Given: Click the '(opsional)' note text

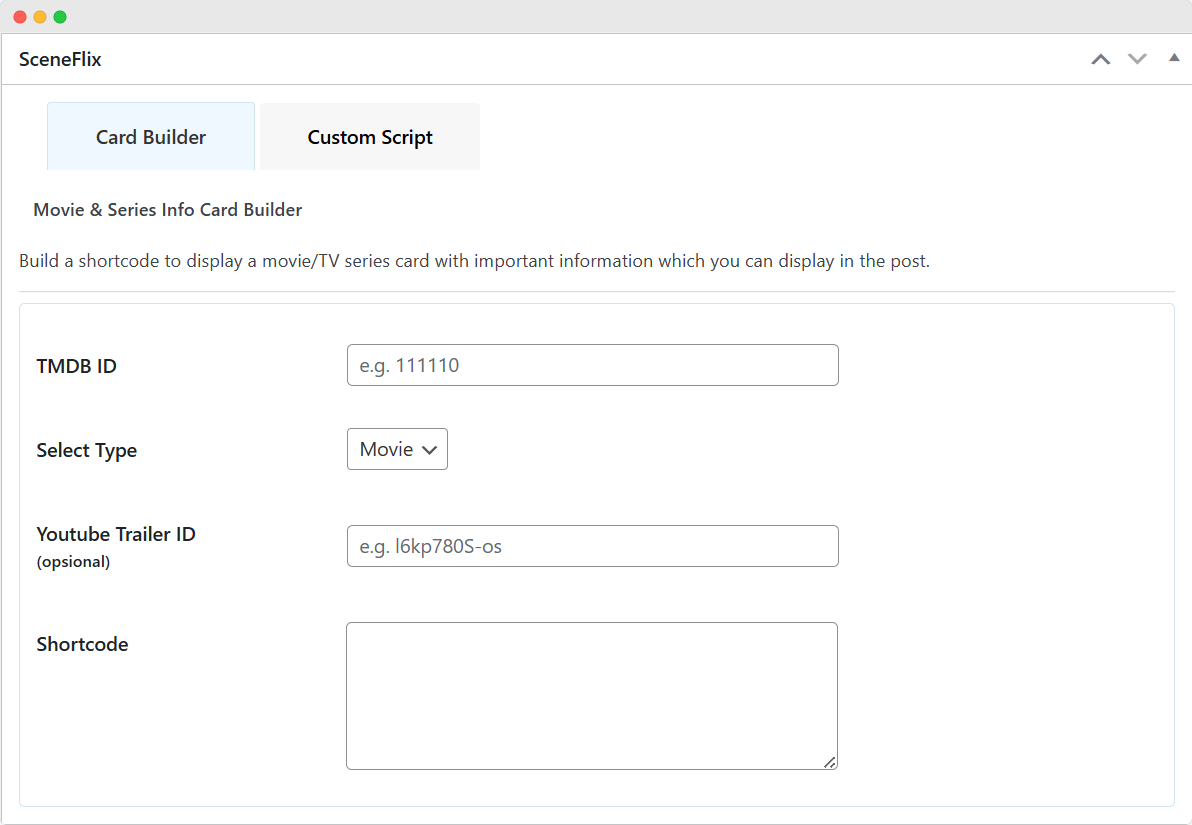Looking at the screenshot, I should pos(73,562).
